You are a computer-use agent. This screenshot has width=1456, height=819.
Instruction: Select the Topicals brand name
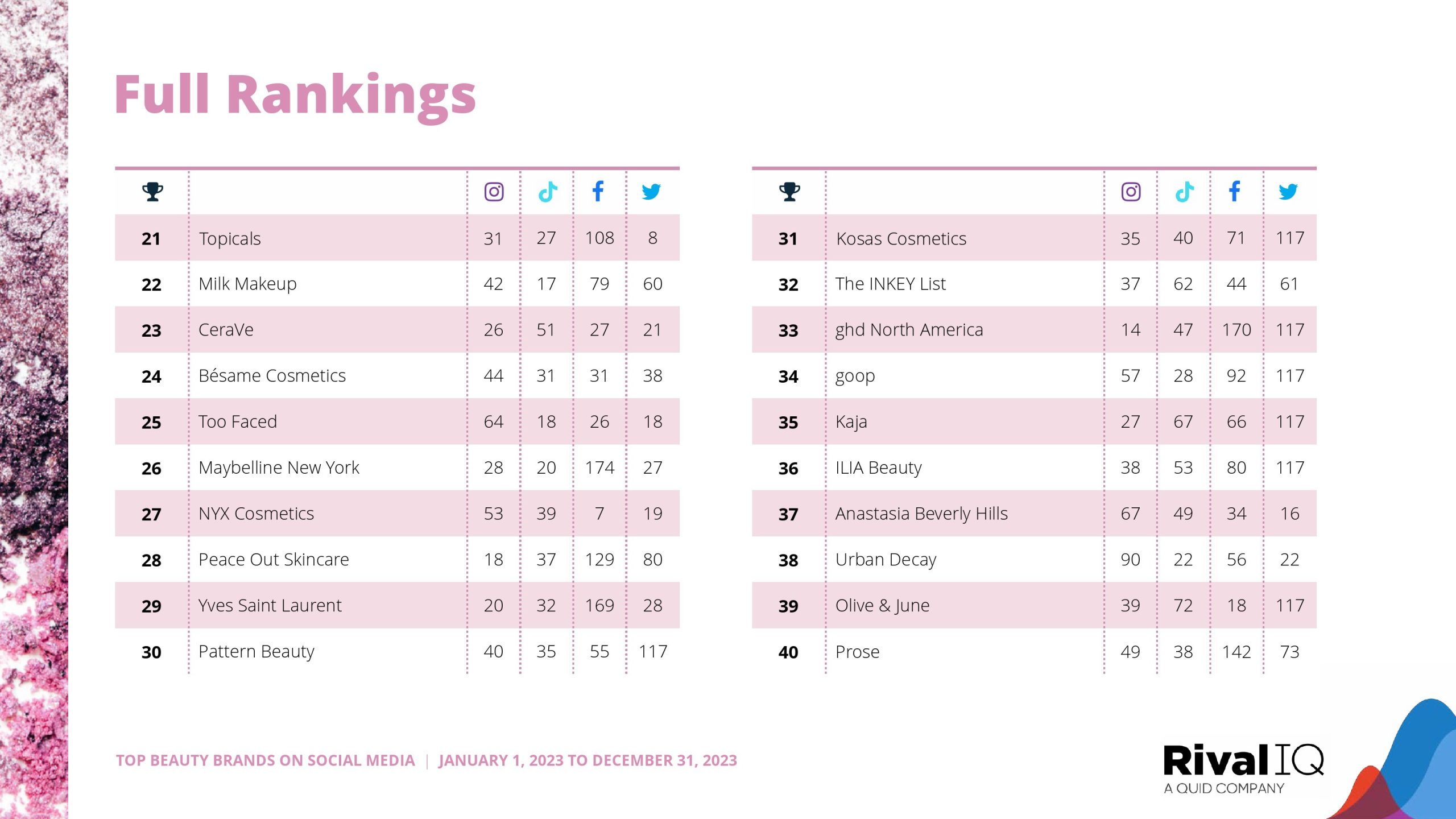click(230, 238)
